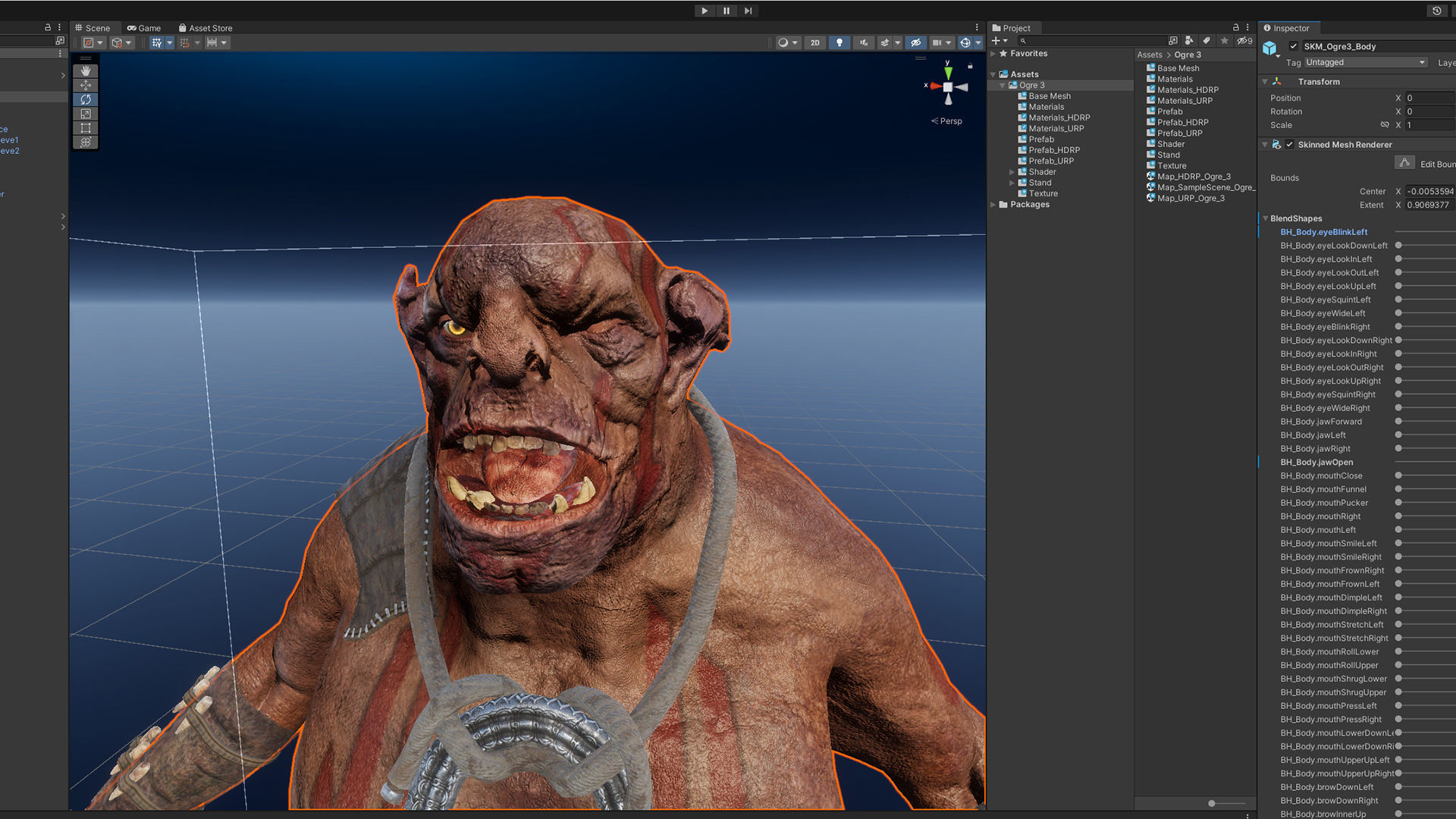This screenshot has height=819, width=1456.
Task: Select the Move tool
Action: pos(86,86)
